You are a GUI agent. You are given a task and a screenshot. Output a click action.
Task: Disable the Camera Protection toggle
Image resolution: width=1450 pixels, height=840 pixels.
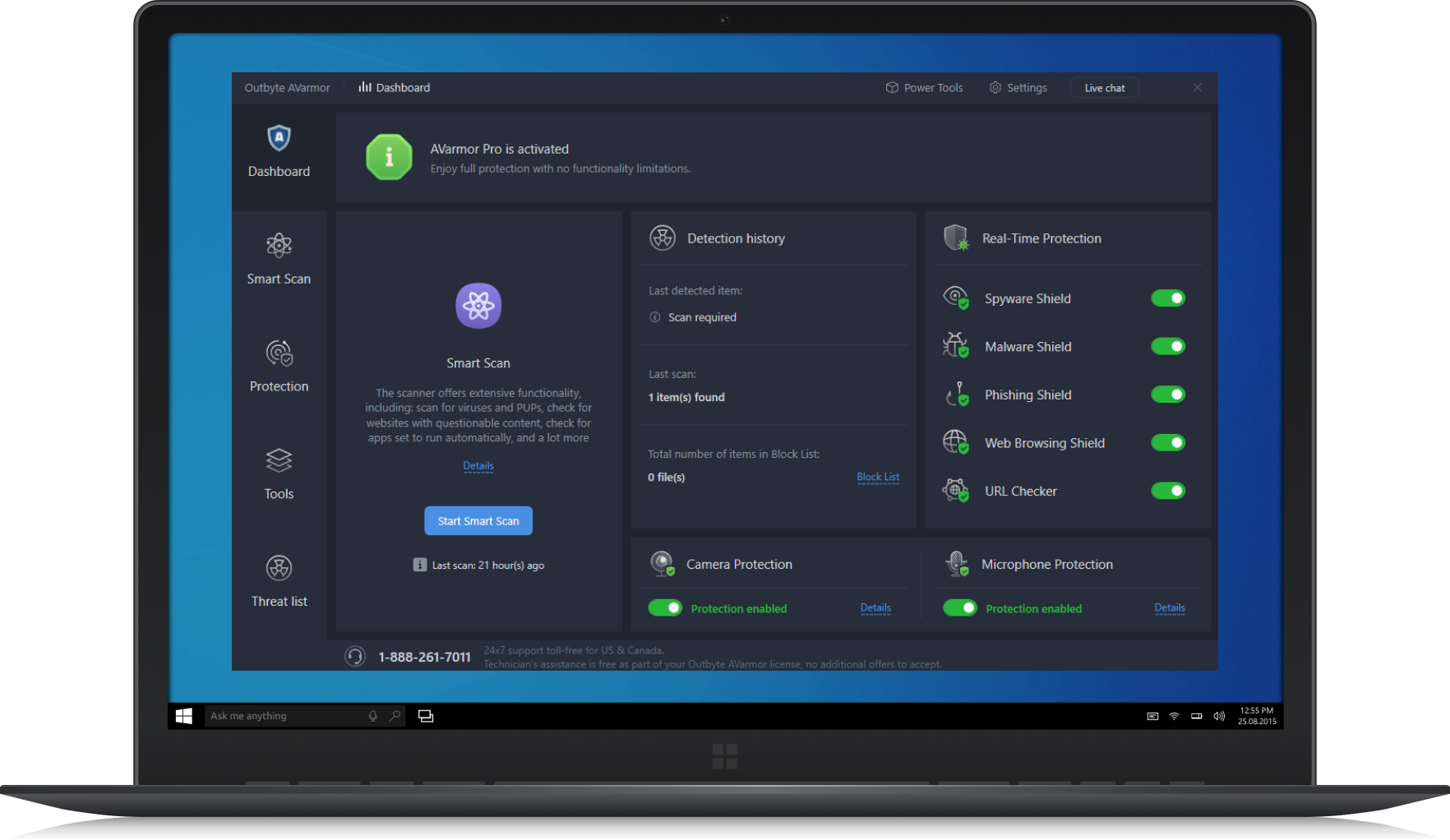[665, 608]
